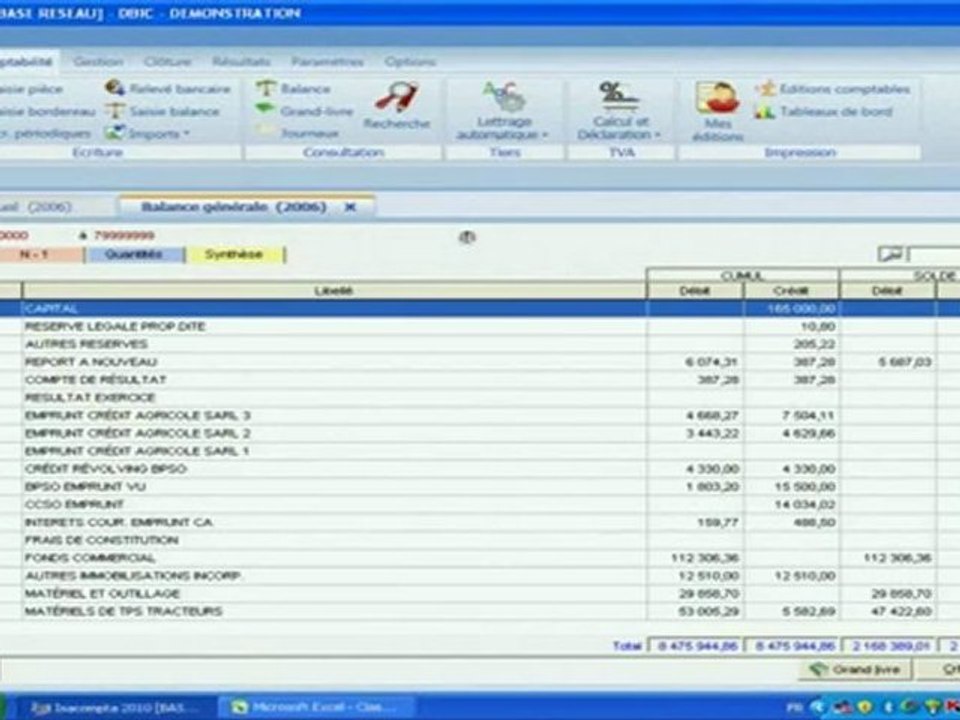Select the RESULTAT EXERCICE row

pos(480,397)
